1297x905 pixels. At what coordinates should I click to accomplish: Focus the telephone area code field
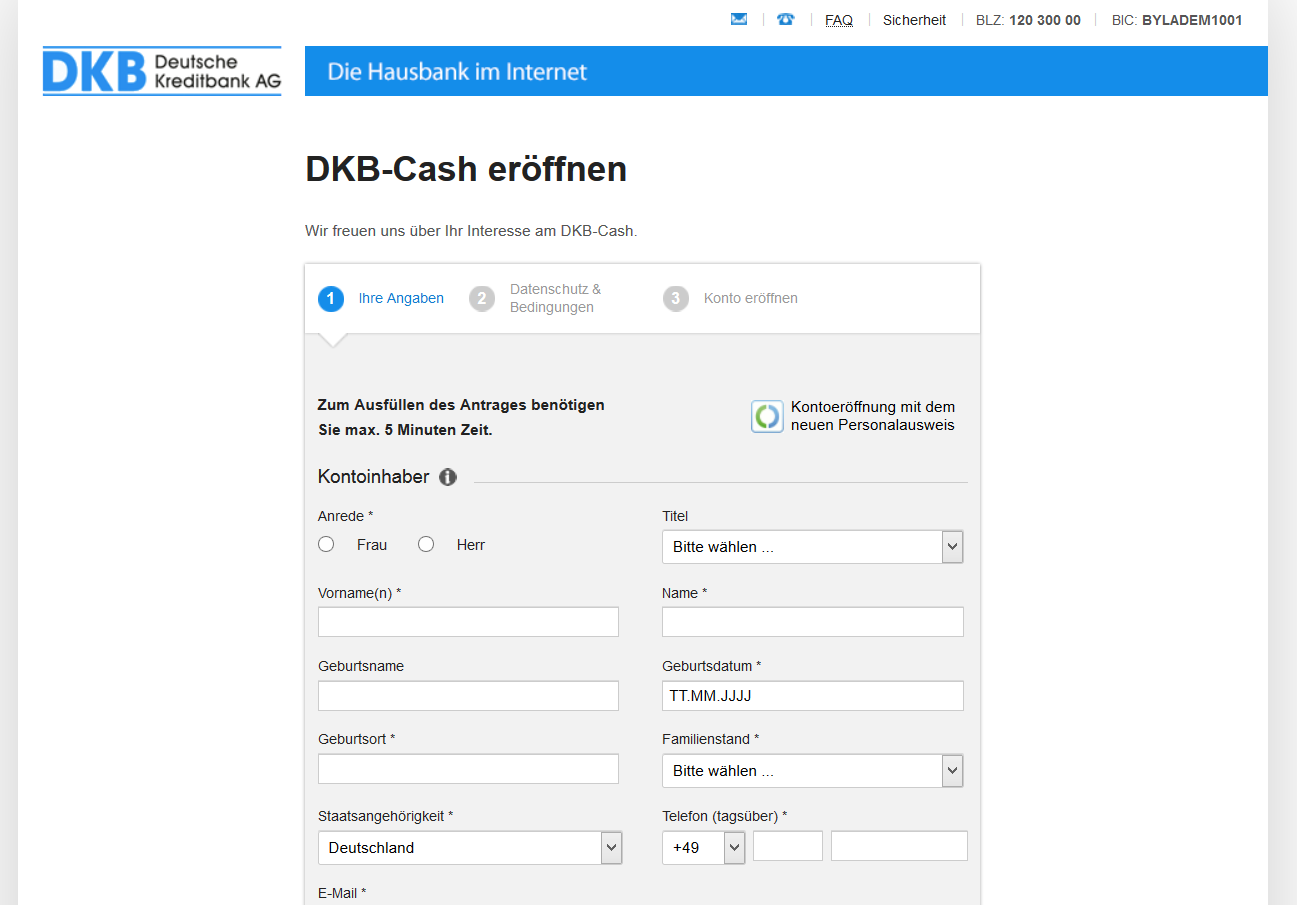click(x=788, y=846)
